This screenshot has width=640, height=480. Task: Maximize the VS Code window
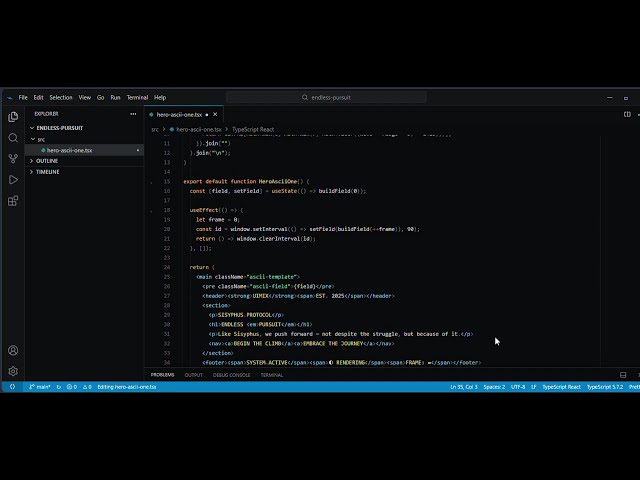[626, 98]
